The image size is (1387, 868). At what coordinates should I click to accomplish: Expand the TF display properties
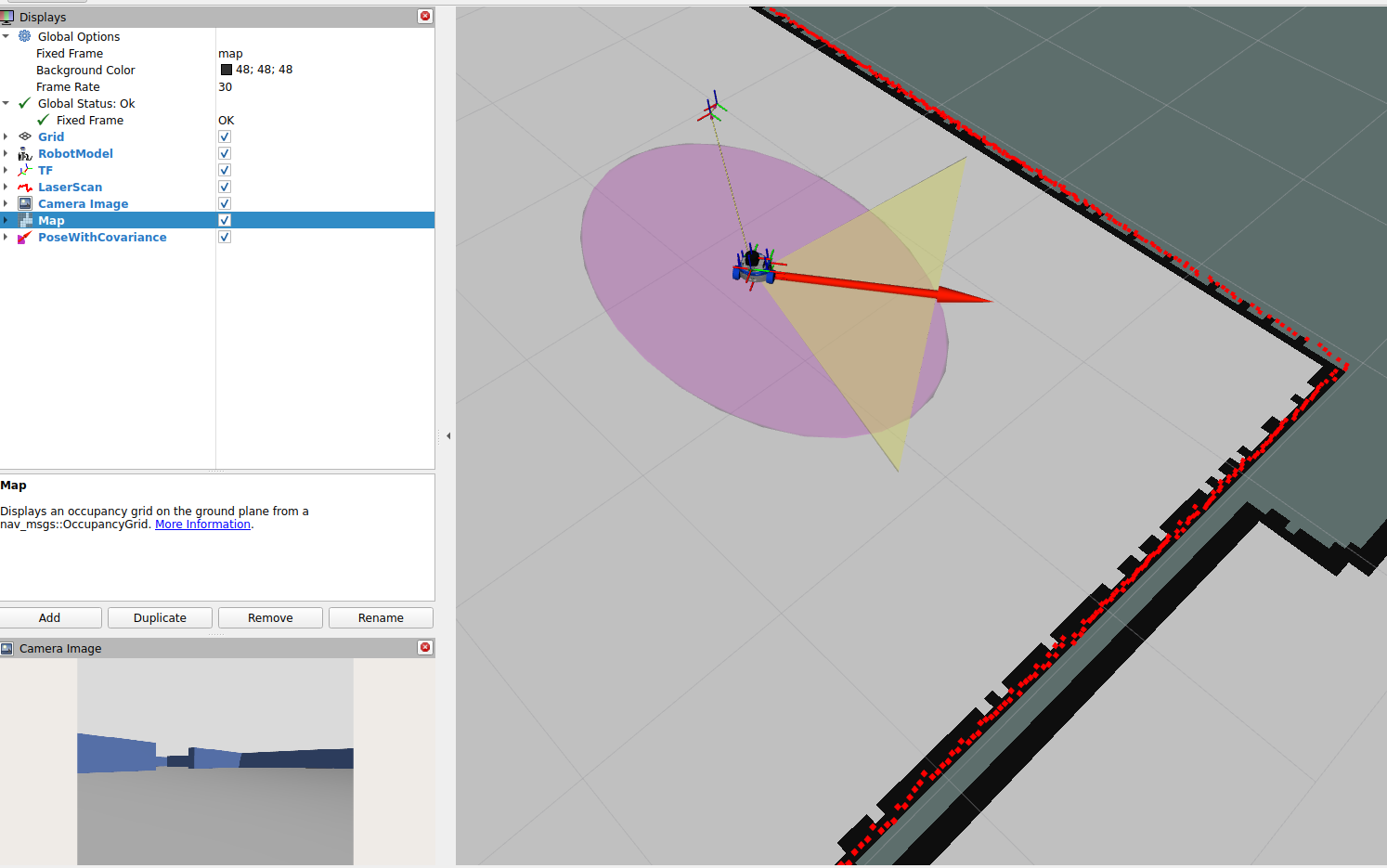click(6, 170)
